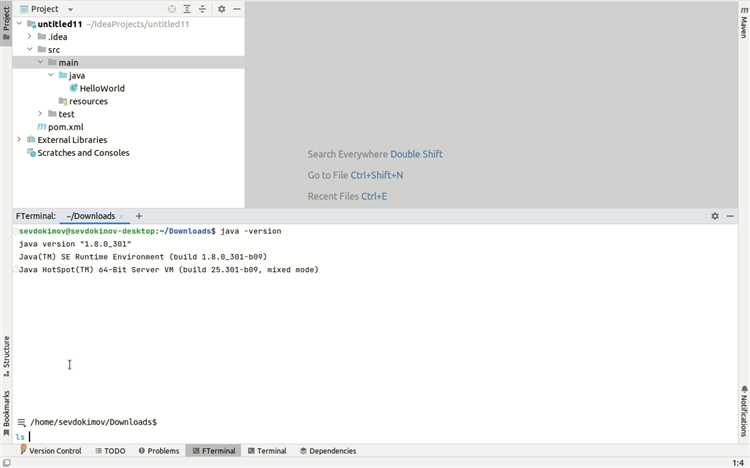This screenshot has height=468, width=750.
Task: Add a new FTerminal tab
Action: [139, 216]
